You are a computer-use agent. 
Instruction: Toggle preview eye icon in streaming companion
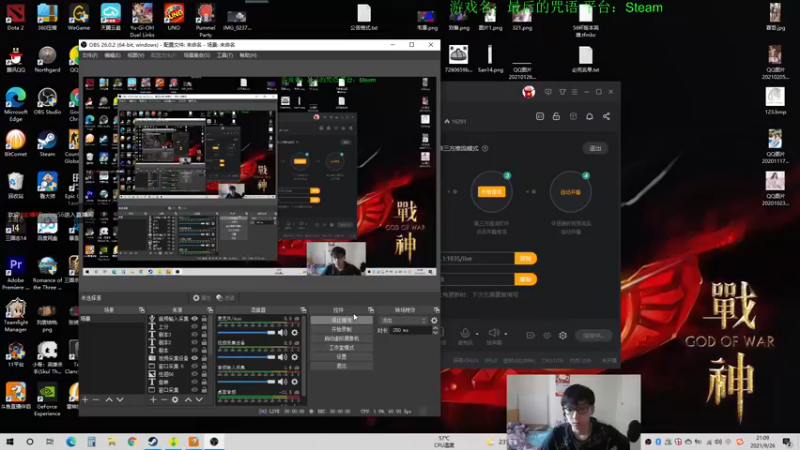(x=547, y=335)
